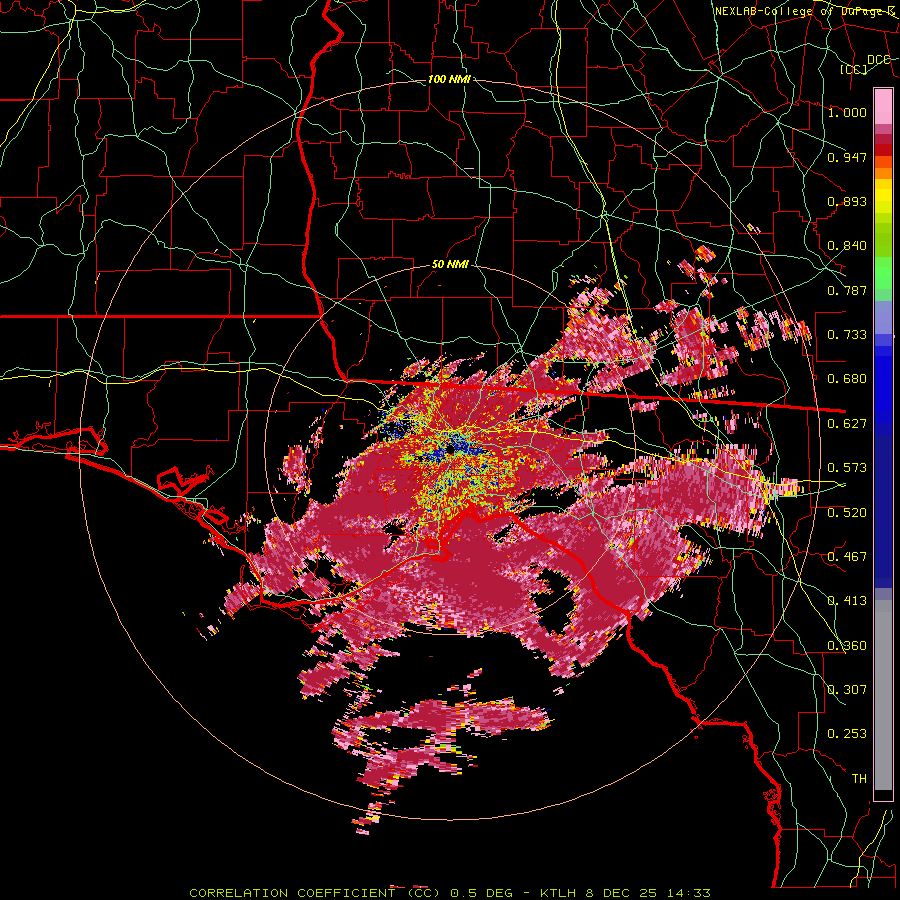Screen dimensions: 900x900
Task: Click the 0.520 scale label
Action: coord(847,513)
